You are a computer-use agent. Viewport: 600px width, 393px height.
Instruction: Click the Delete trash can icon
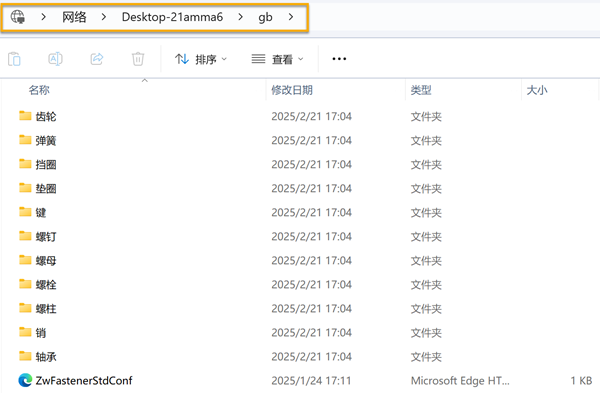tap(138, 59)
